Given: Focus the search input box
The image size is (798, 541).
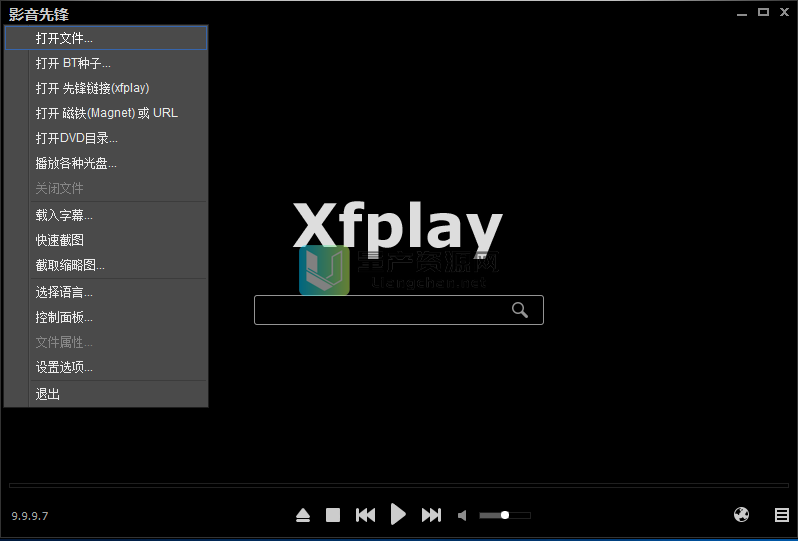Looking at the screenshot, I should [x=398, y=310].
